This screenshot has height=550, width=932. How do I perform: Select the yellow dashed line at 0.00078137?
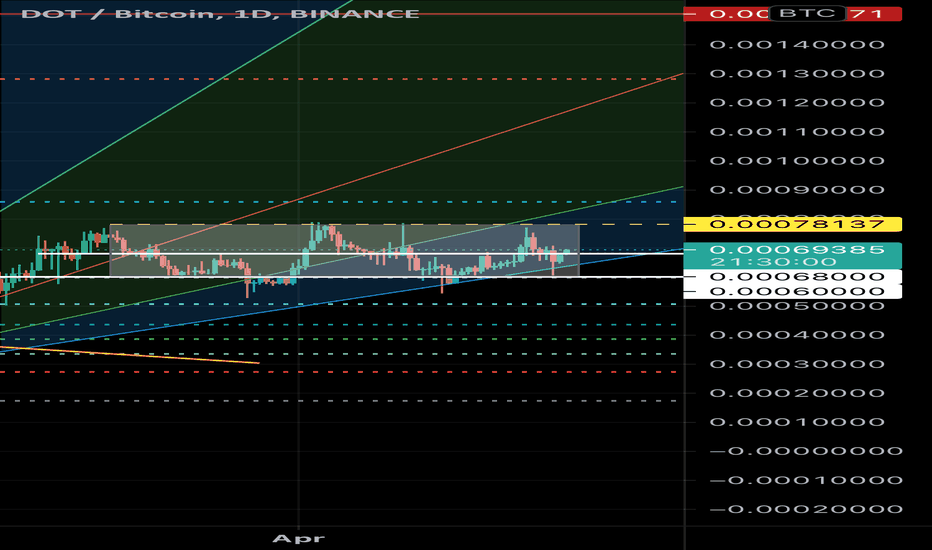[397, 225]
